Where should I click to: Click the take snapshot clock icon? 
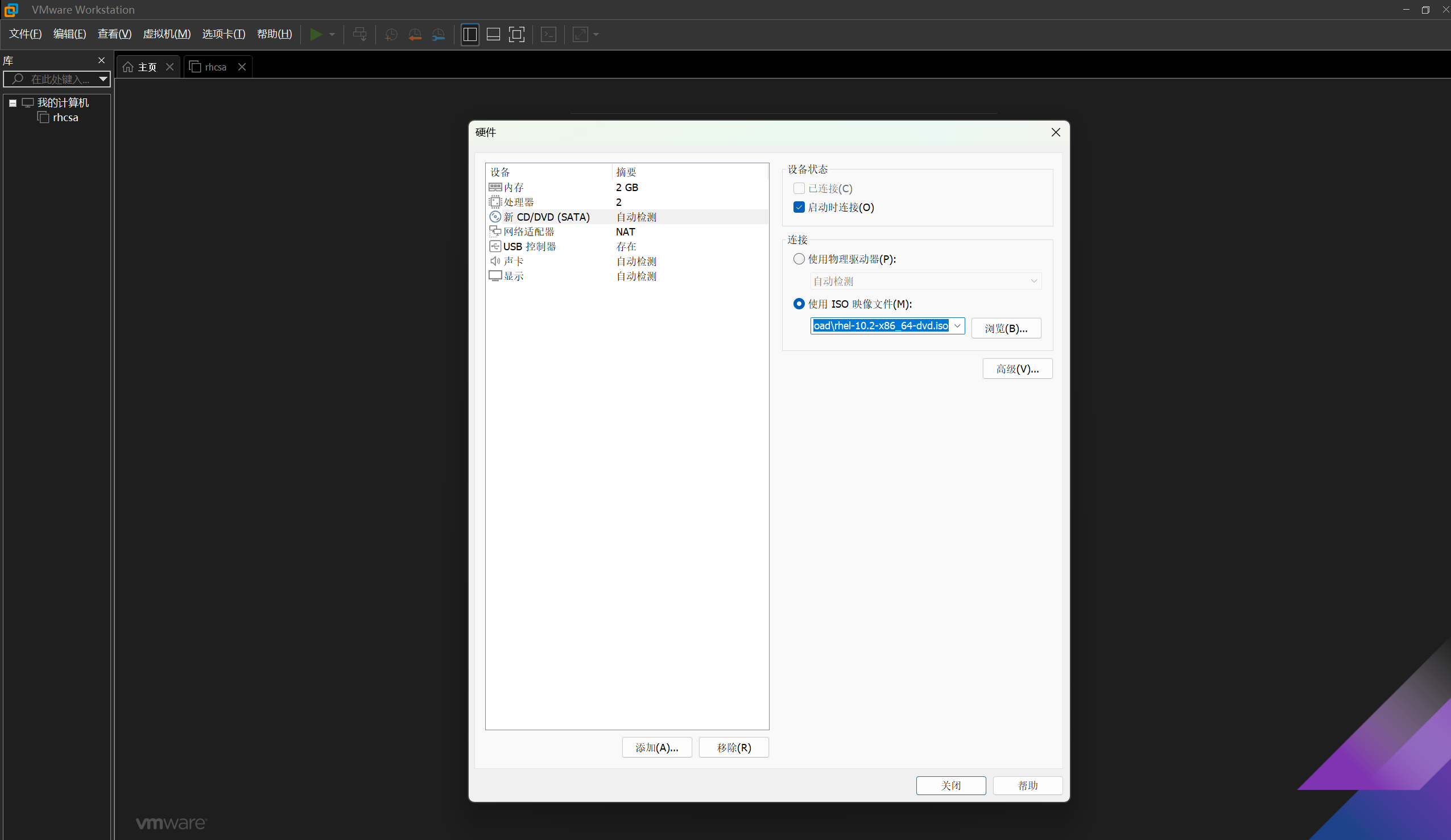[391, 35]
